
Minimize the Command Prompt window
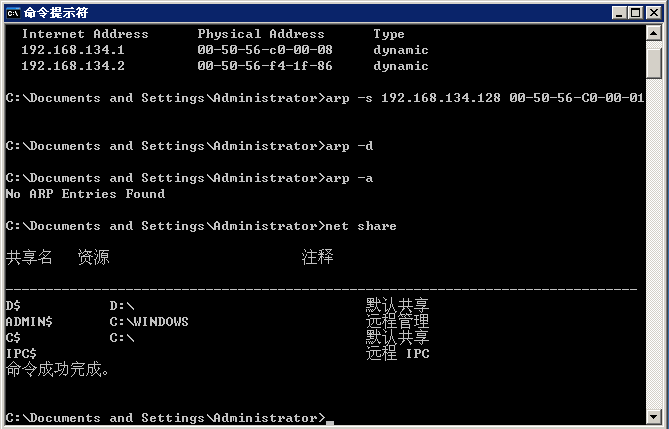pos(618,11)
